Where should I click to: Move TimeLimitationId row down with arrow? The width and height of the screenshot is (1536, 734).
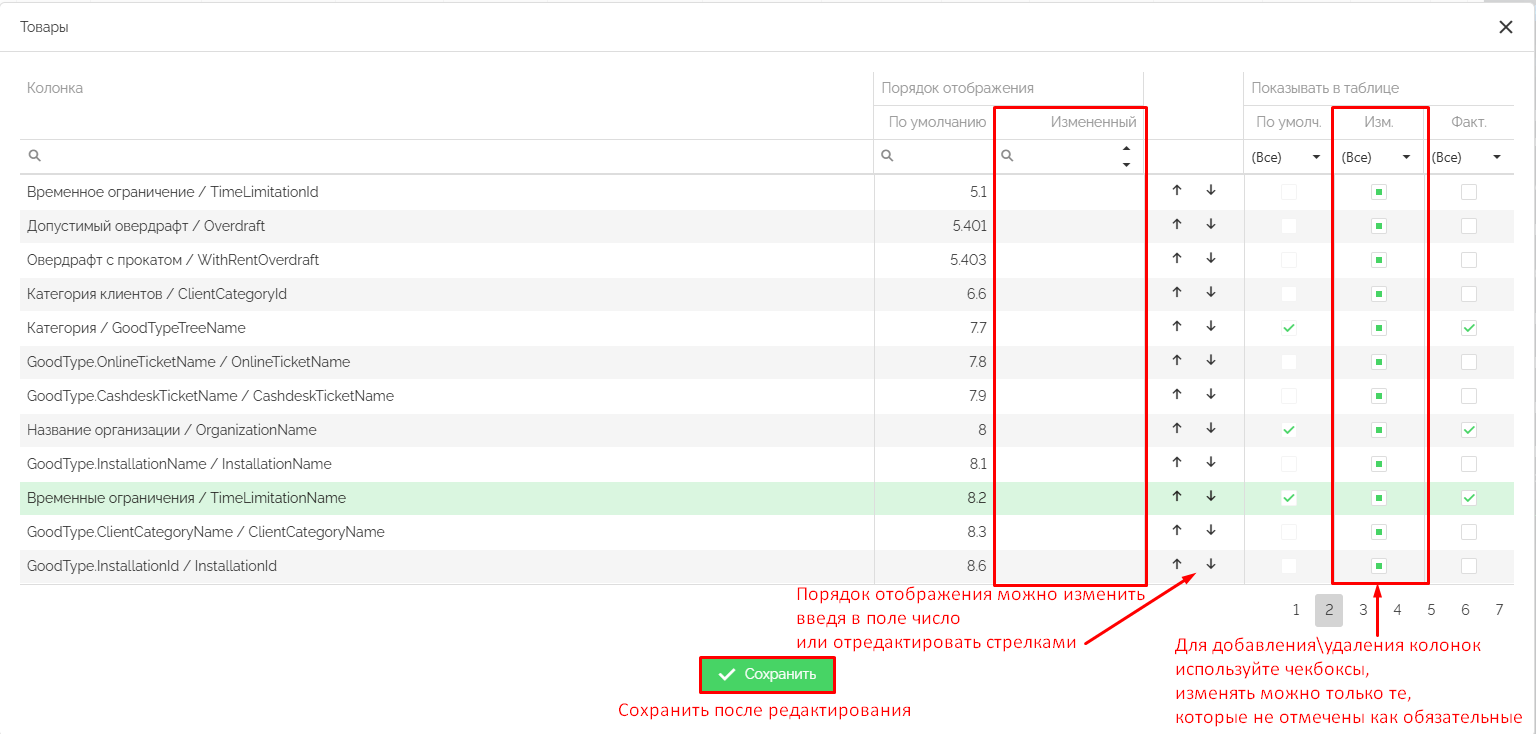pyautogui.click(x=1210, y=191)
